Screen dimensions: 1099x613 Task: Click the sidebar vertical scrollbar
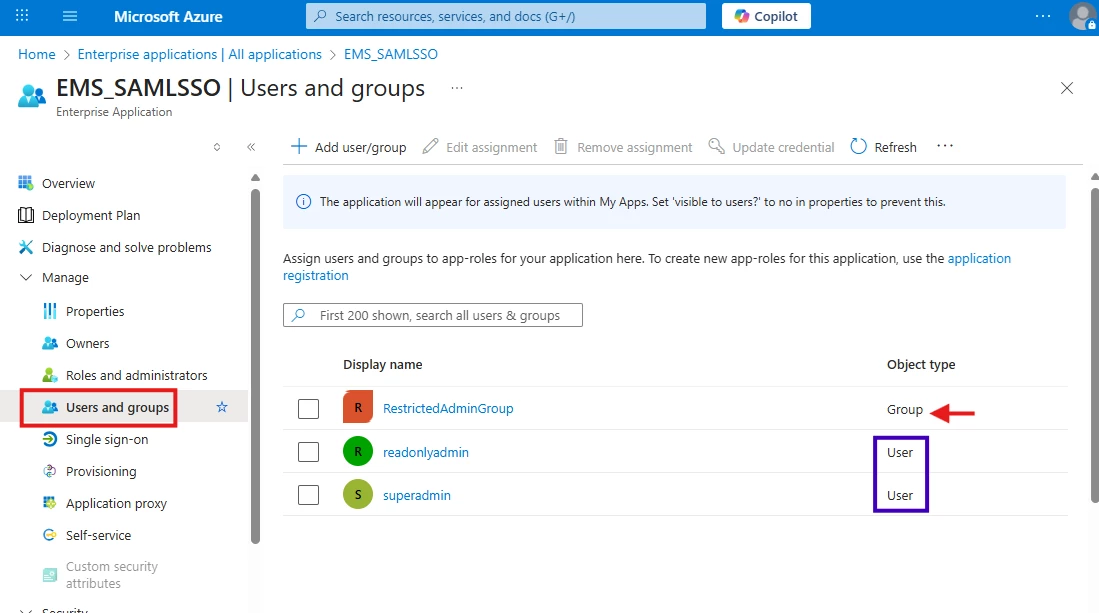pos(255,366)
